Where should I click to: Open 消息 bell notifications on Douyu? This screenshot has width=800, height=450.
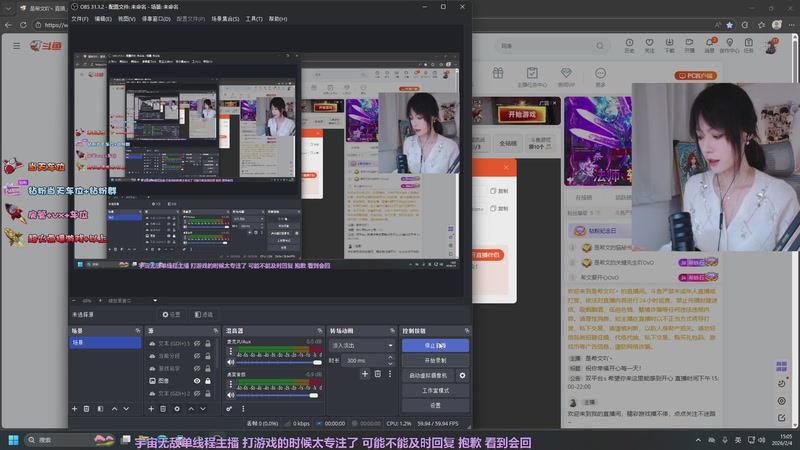(x=710, y=45)
